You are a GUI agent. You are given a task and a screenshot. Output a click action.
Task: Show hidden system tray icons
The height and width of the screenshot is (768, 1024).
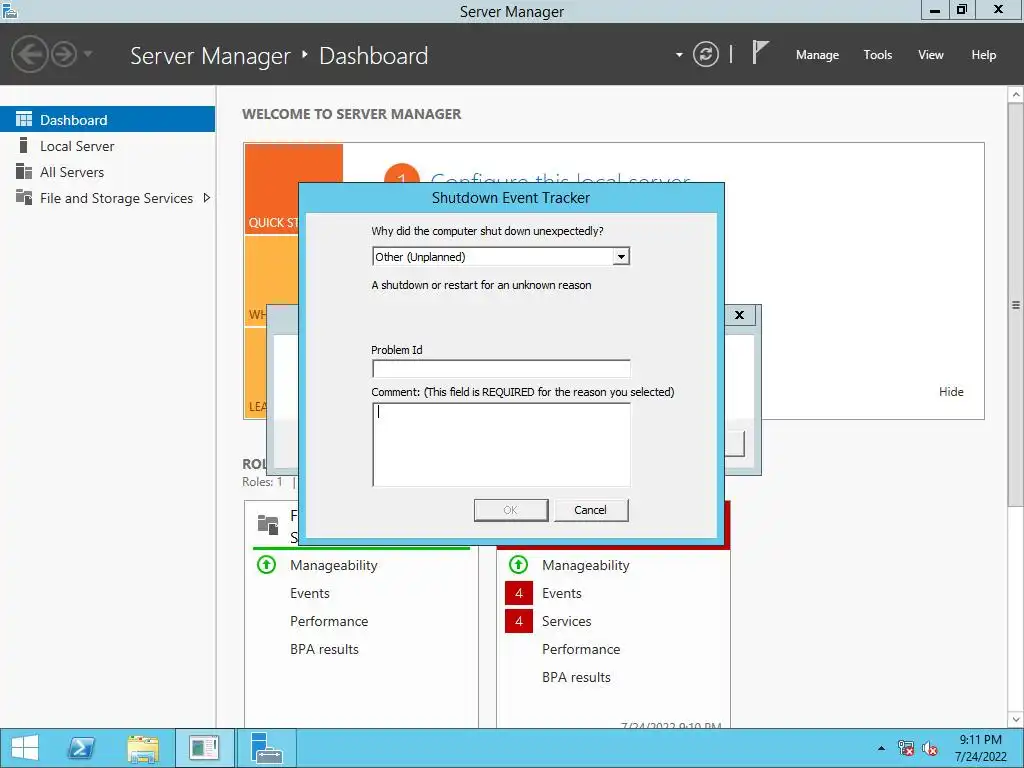click(x=881, y=748)
